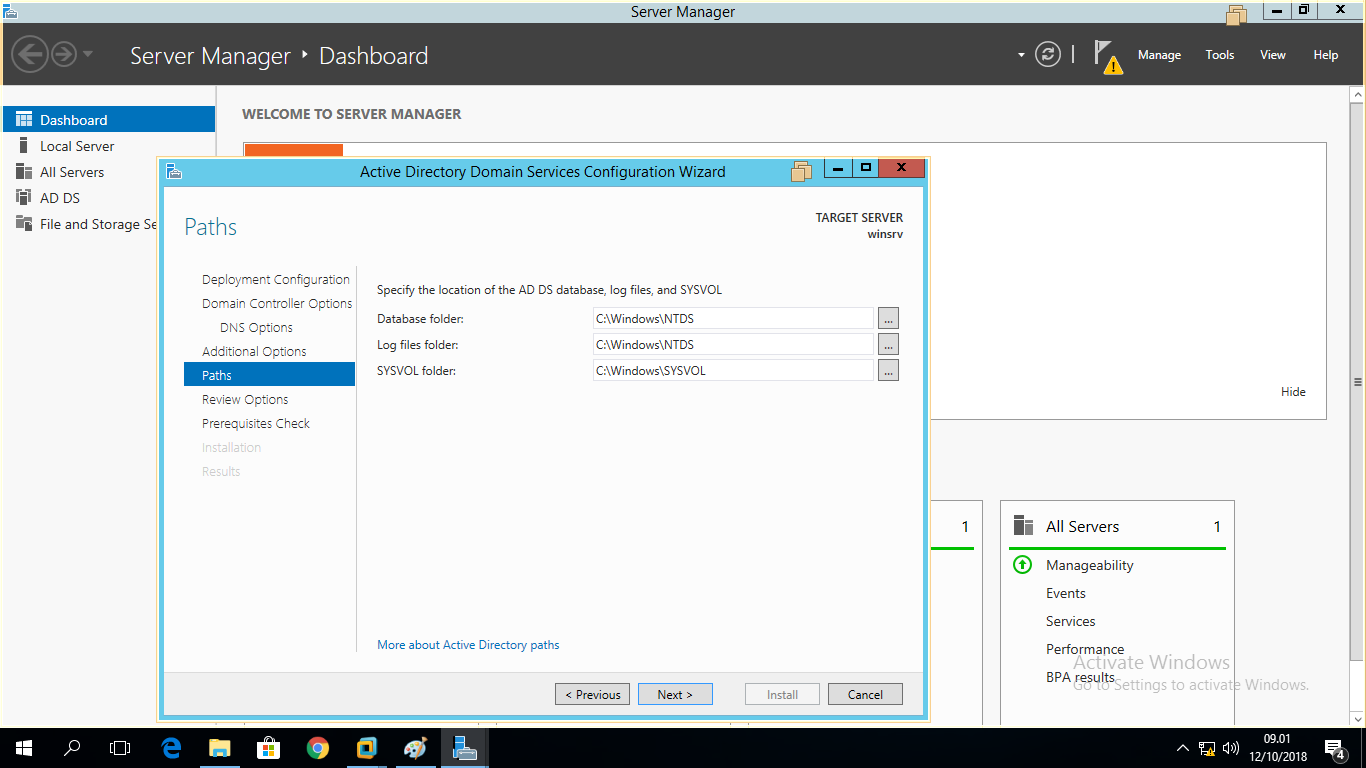Browse for the Database folder location

pyautogui.click(x=888, y=318)
